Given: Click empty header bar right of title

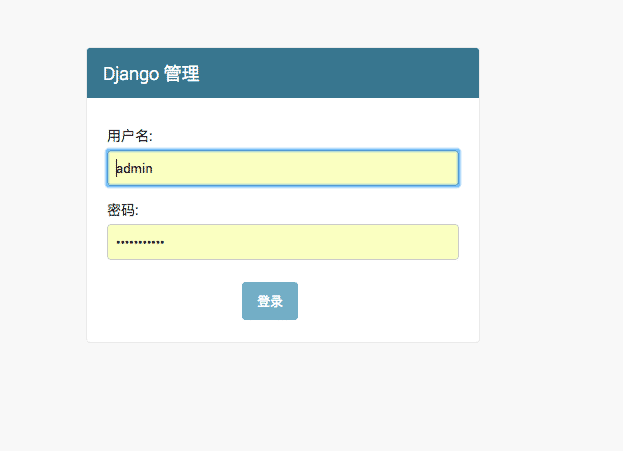Looking at the screenshot, I should pyautogui.click(x=350, y=74).
